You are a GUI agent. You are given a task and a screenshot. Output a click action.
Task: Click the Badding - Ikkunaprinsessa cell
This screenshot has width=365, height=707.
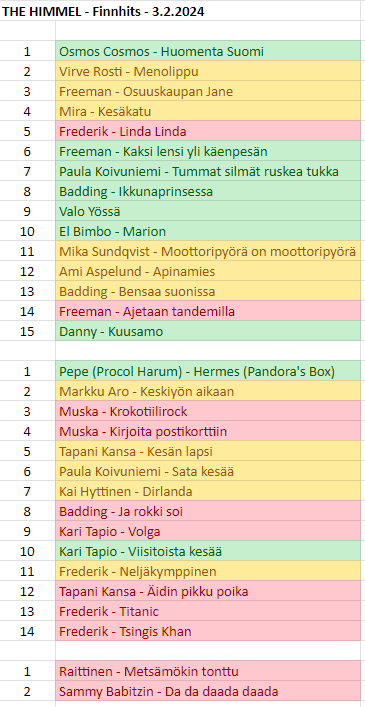pyautogui.click(x=208, y=191)
